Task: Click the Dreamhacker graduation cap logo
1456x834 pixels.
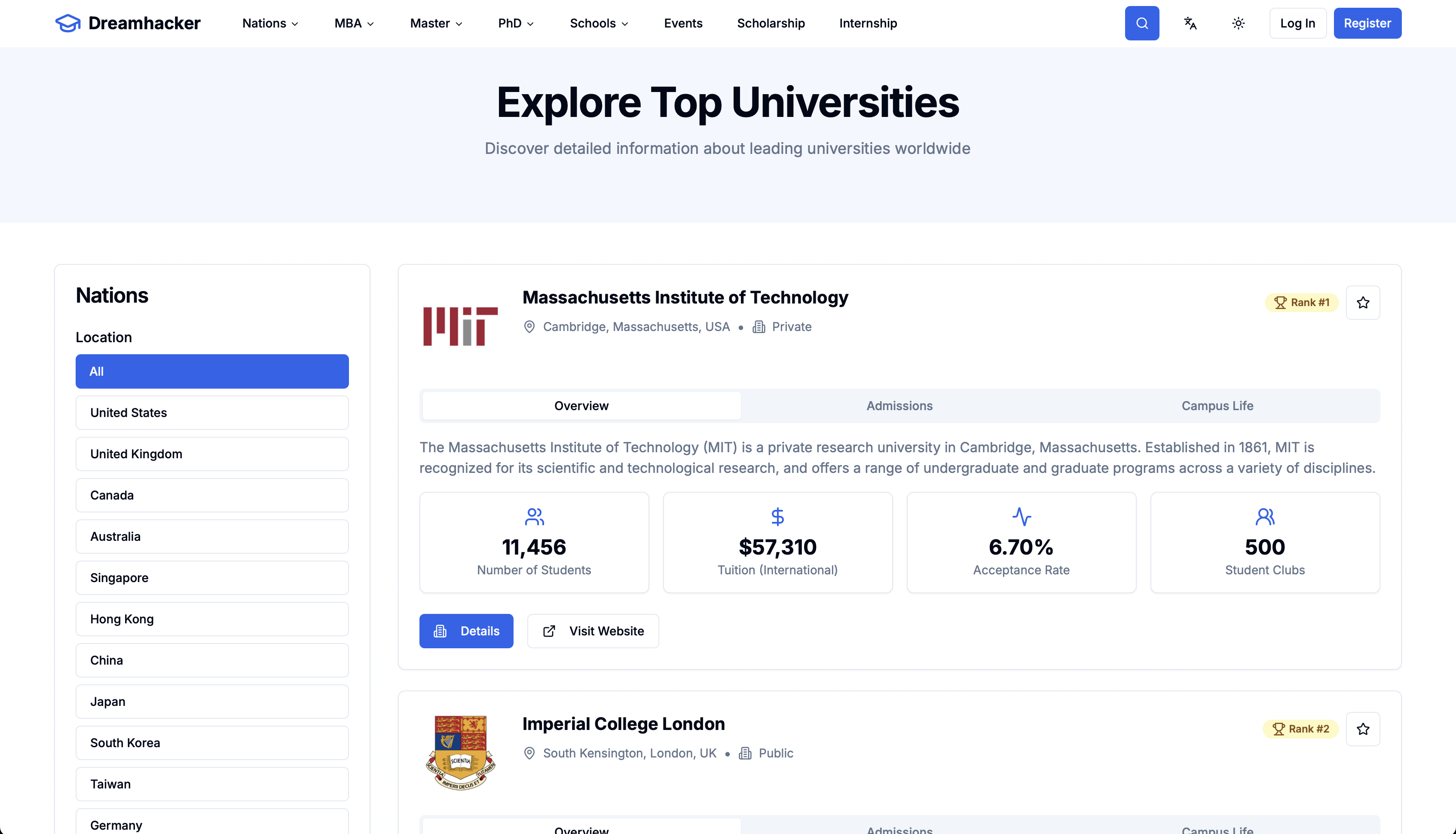Action: click(x=67, y=24)
